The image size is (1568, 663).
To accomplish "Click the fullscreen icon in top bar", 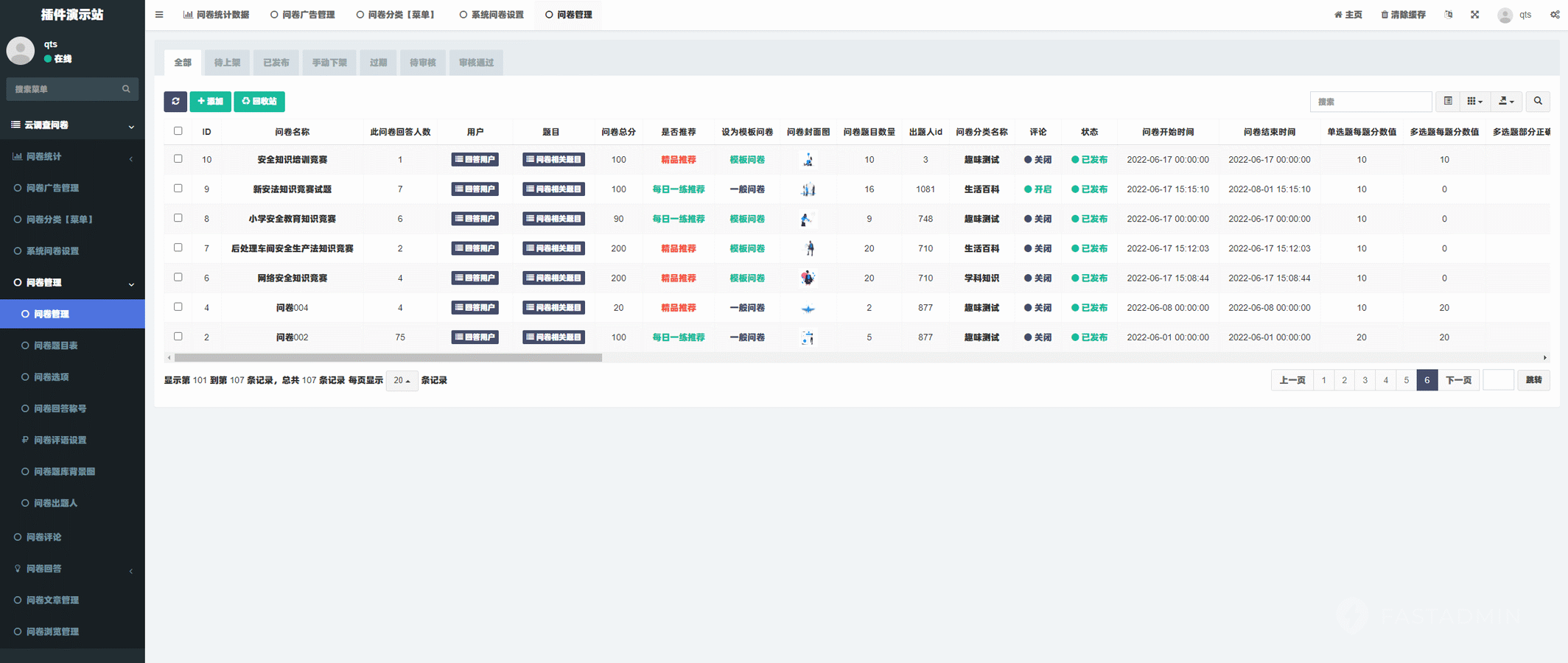I will 1474,15.
